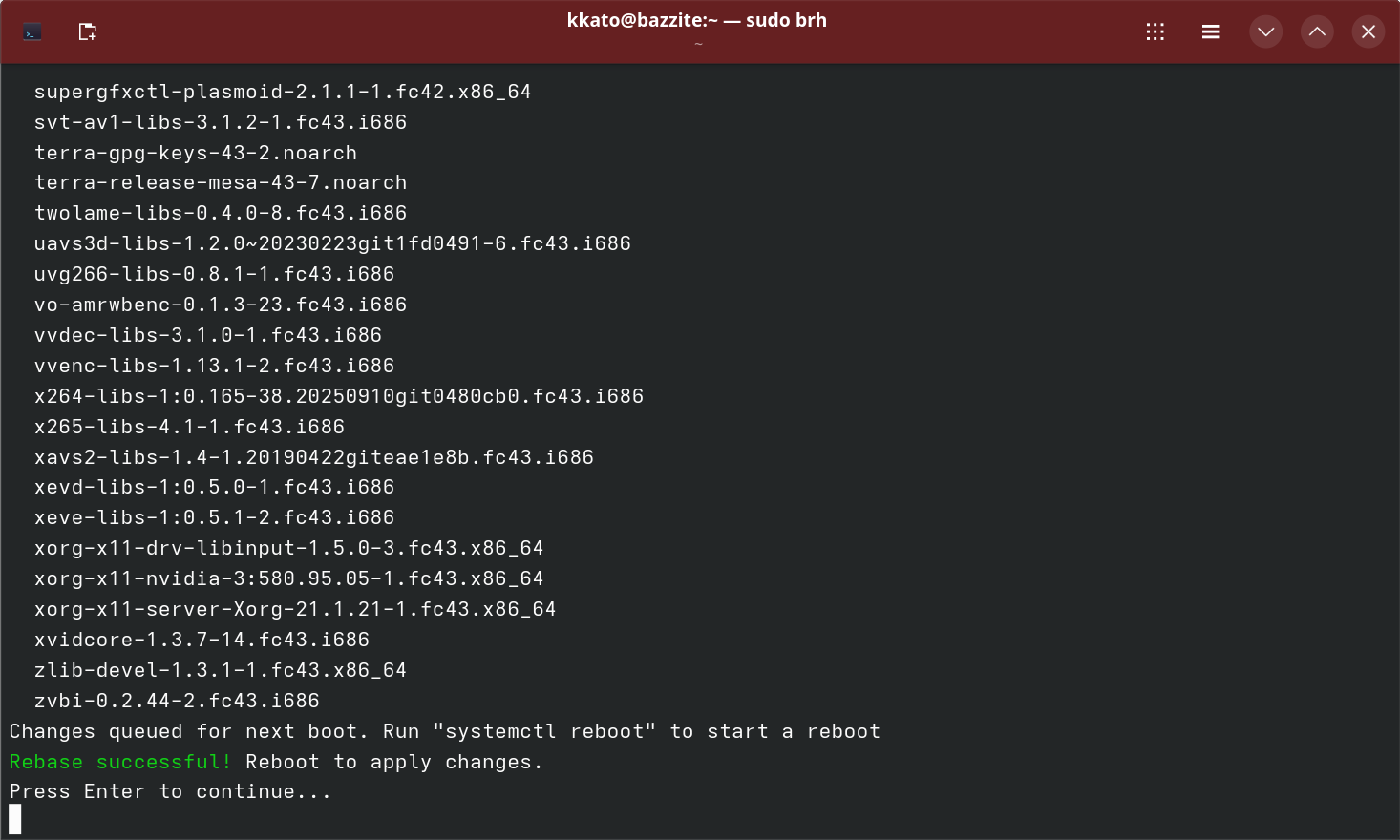
Task: Click the Press Enter to continue line
Action: [x=170, y=790]
